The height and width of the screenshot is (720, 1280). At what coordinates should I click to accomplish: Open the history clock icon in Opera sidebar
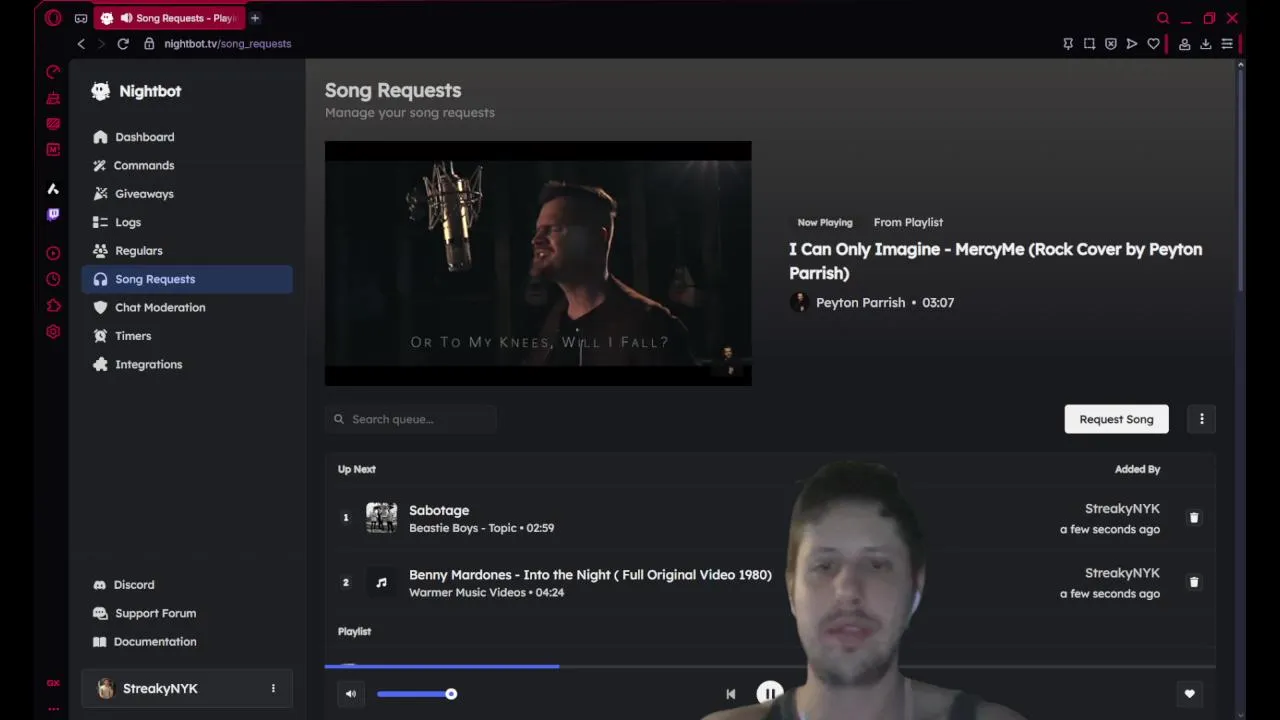tap(53, 280)
